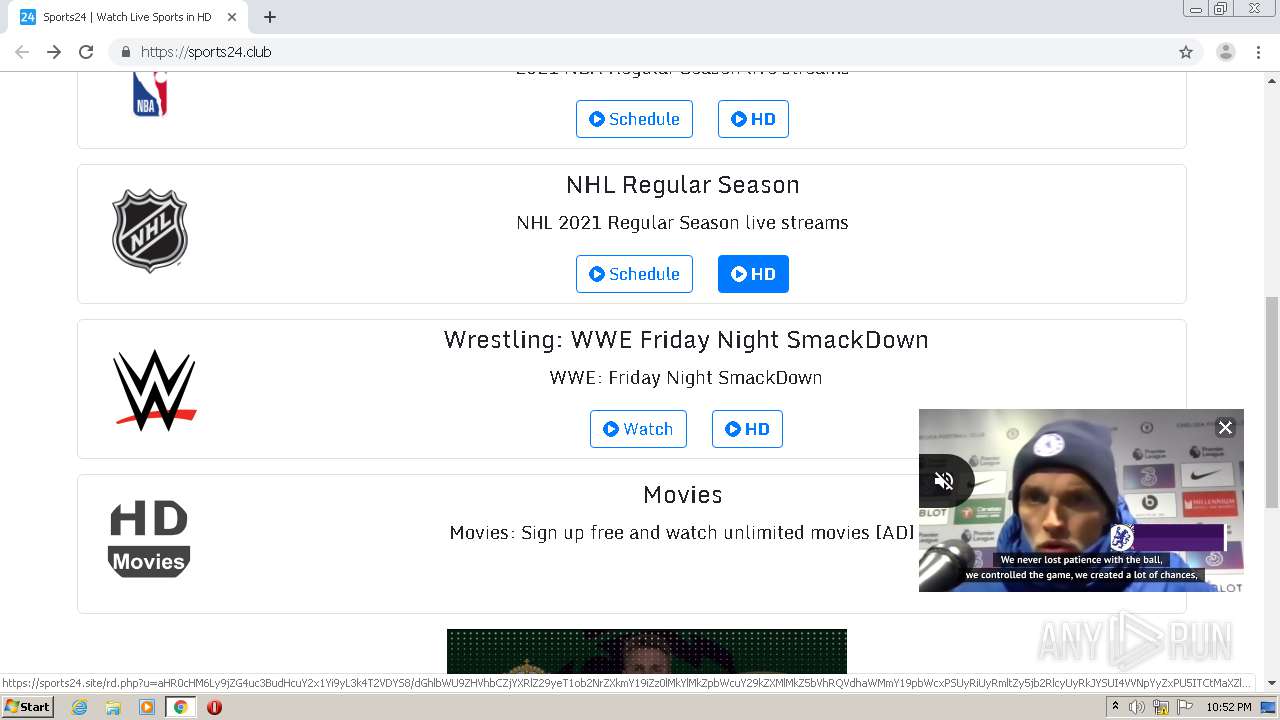Image resolution: width=1280 pixels, height=720 pixels.
Task: Go forward in browser history
Action: (x=54, y=52)
